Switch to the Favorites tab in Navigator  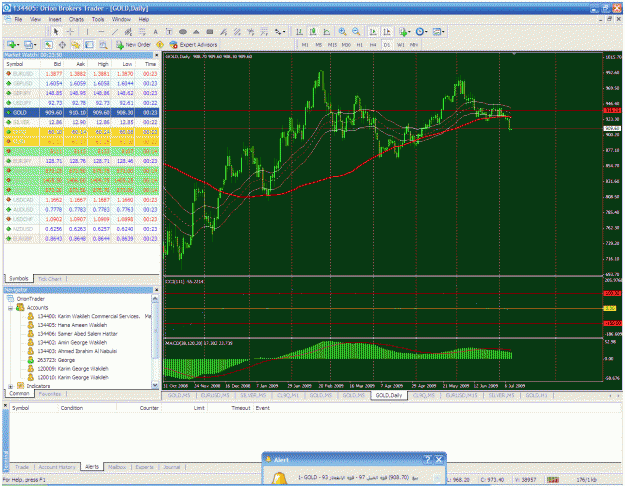[x=50, y=394]
